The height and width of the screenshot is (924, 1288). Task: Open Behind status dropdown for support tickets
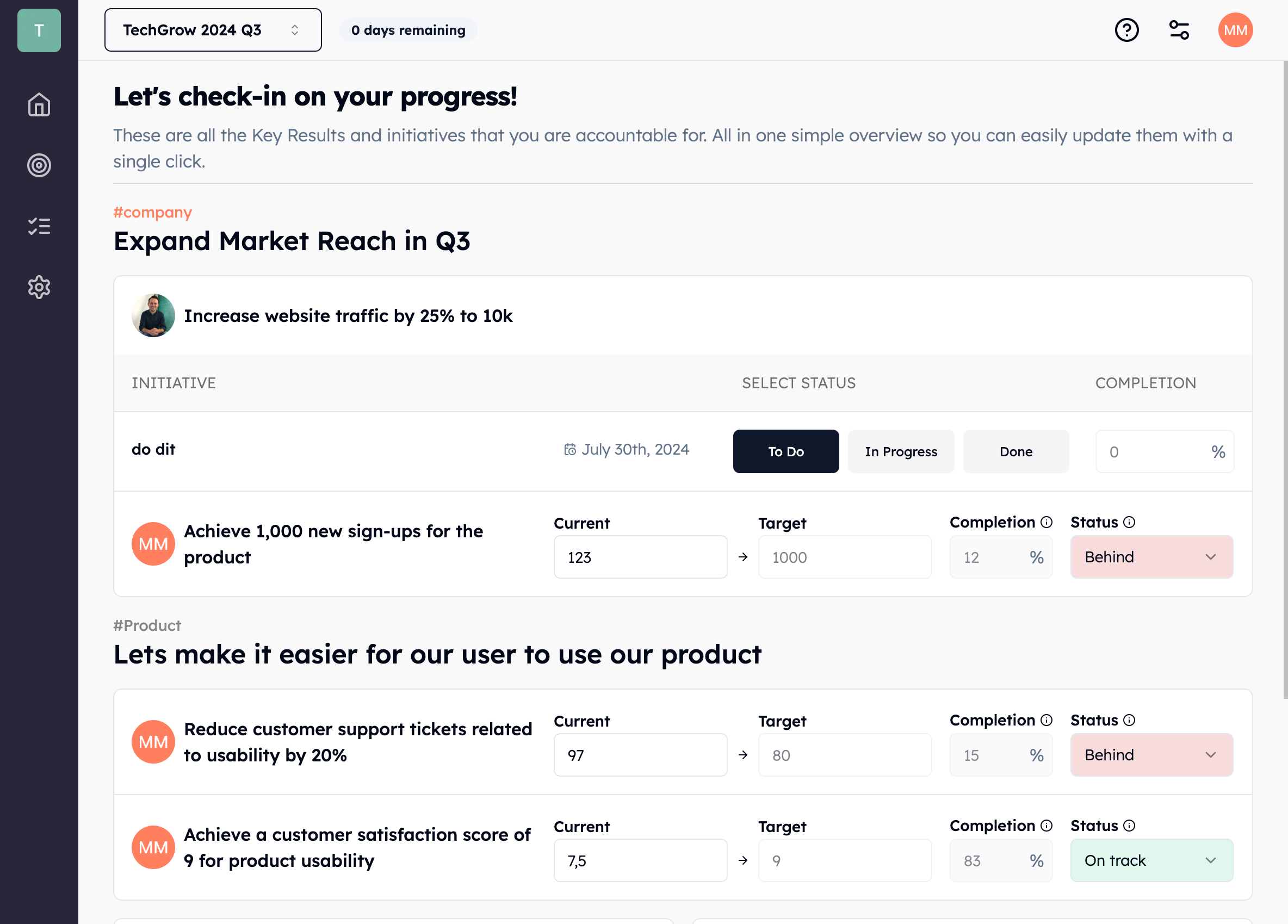pyautogui.click(x=1151, y=755)
